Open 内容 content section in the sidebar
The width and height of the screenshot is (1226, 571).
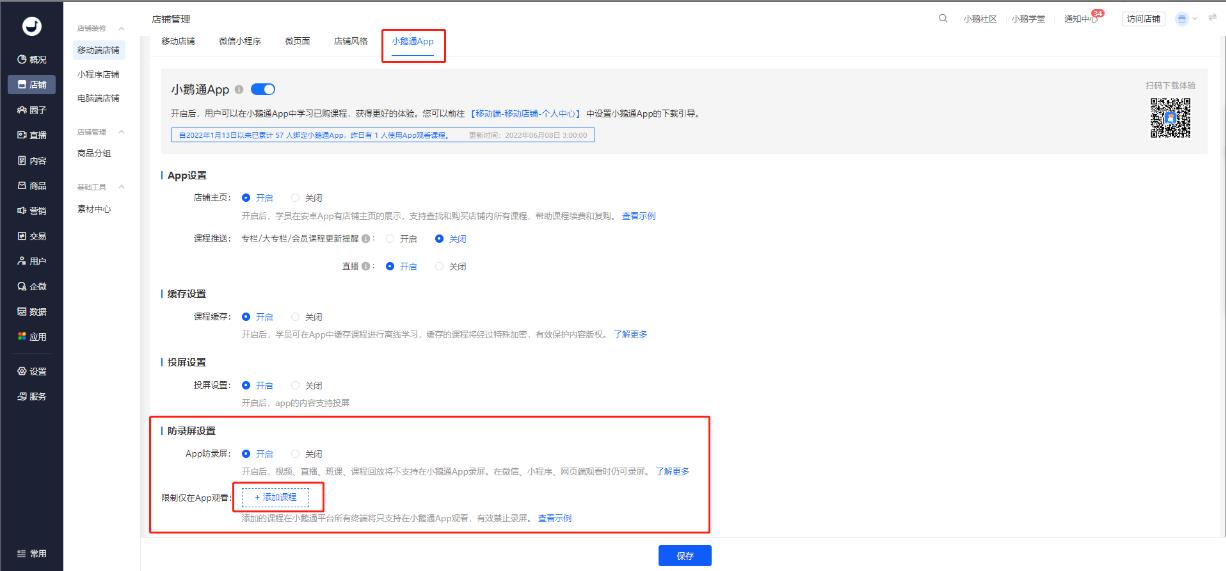(31, 160)
